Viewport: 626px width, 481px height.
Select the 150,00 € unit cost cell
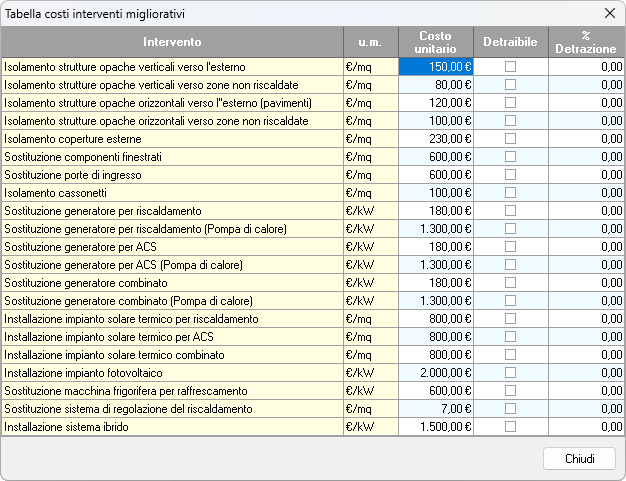[436, 67]
